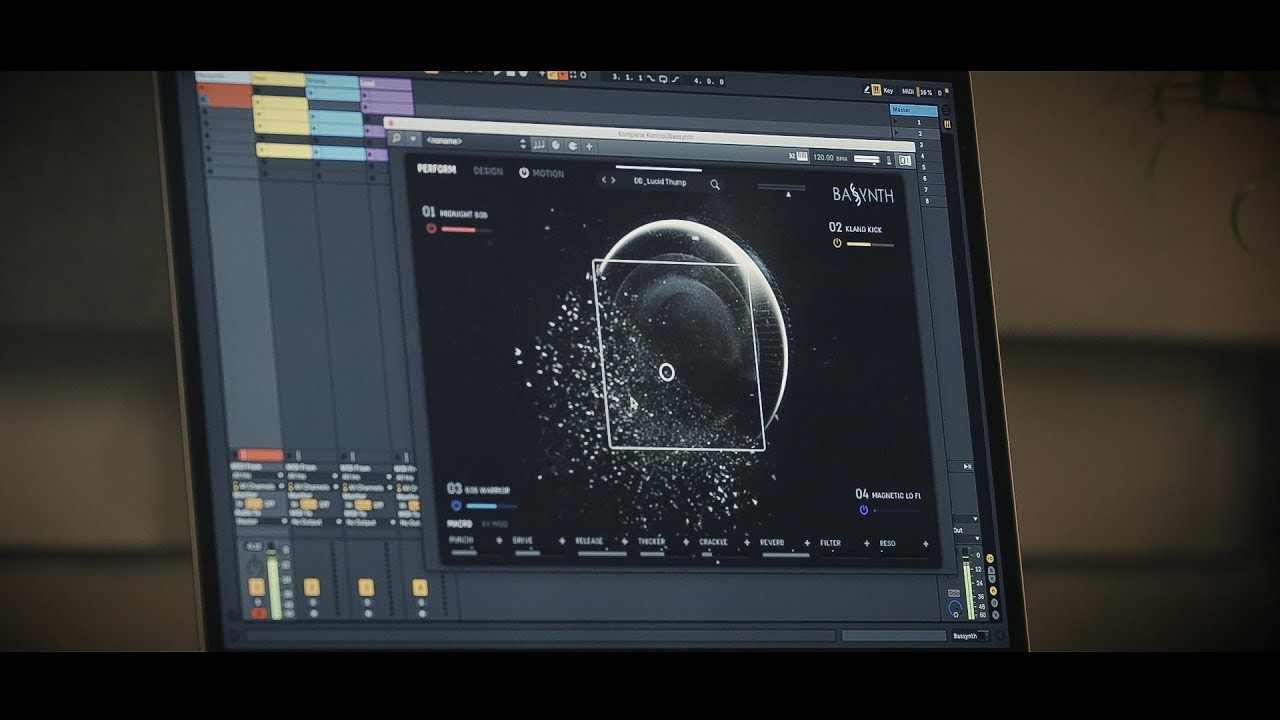Click the 120.00 BPM tempo field
Image resolution: width=1280 pixels, height=720 pixels.
[829, 157]
